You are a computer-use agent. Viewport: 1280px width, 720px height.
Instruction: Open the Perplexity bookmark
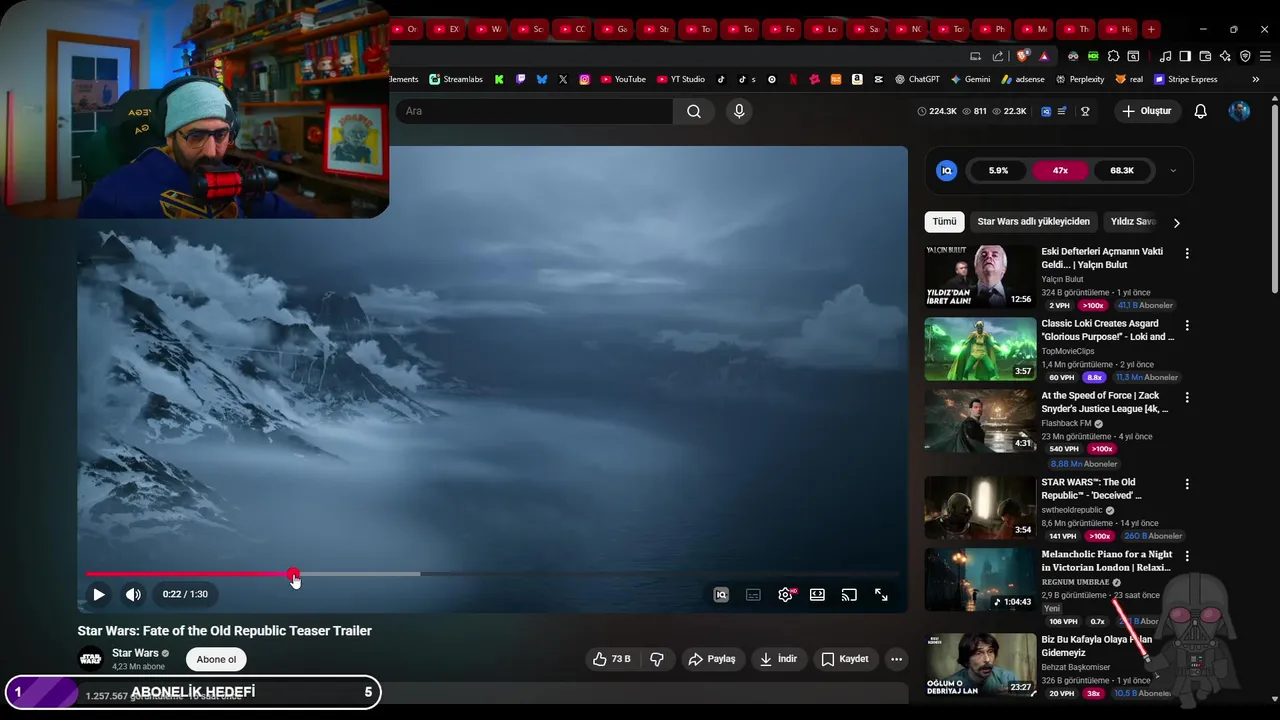pyautogui.click(x=1080, y=79)
